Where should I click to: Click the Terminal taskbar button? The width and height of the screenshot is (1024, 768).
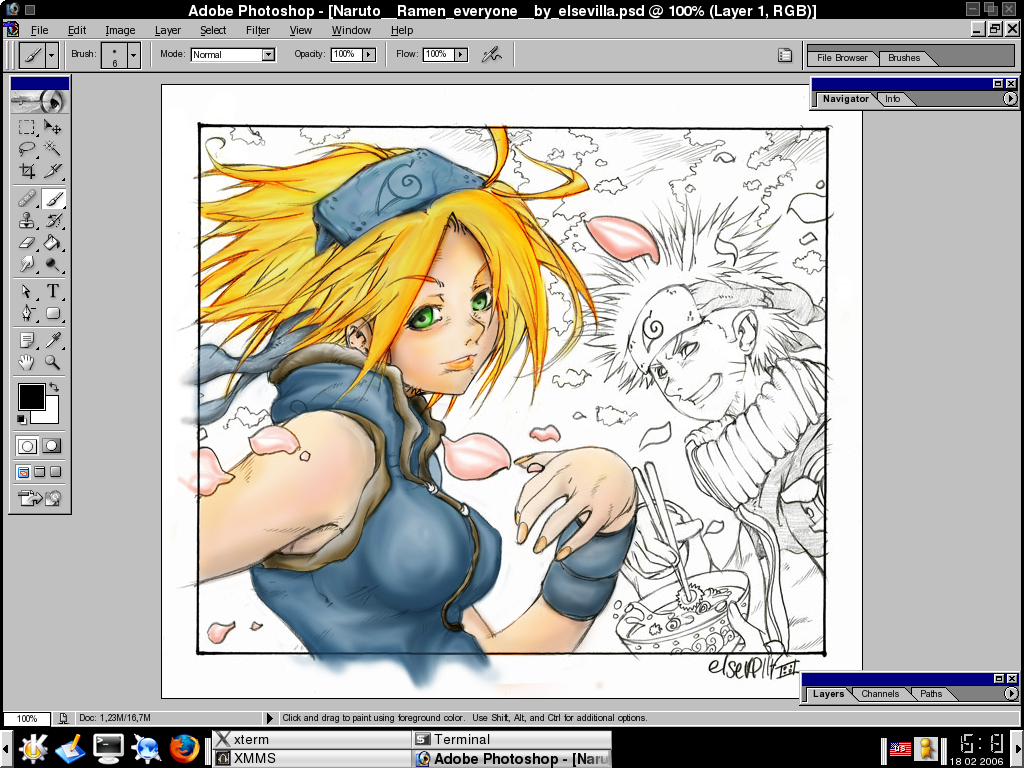512,739
